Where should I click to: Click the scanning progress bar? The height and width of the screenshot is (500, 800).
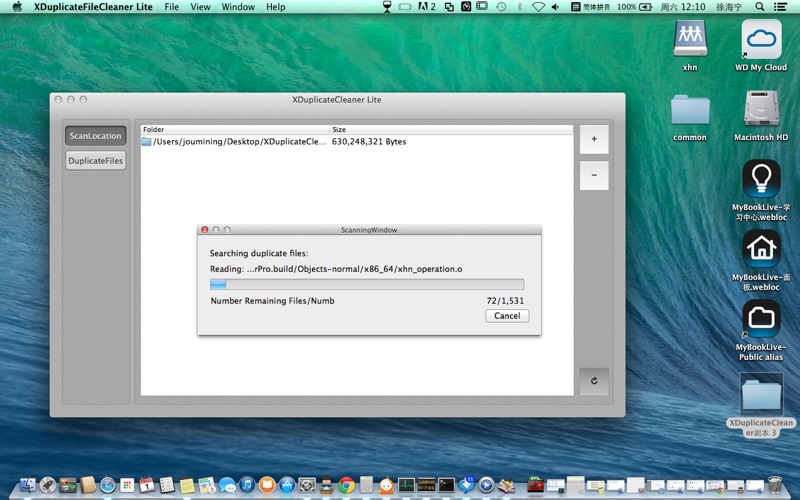coord(367,284)
